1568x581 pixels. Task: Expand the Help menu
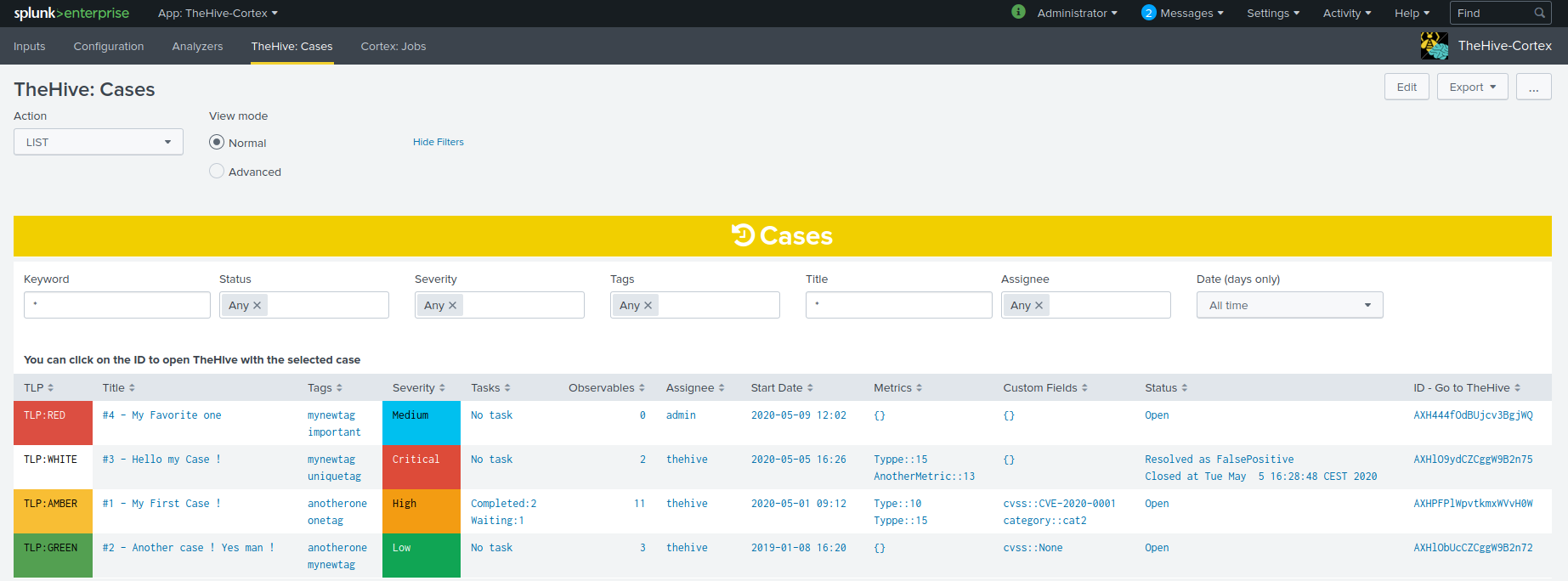(1412, 13)
